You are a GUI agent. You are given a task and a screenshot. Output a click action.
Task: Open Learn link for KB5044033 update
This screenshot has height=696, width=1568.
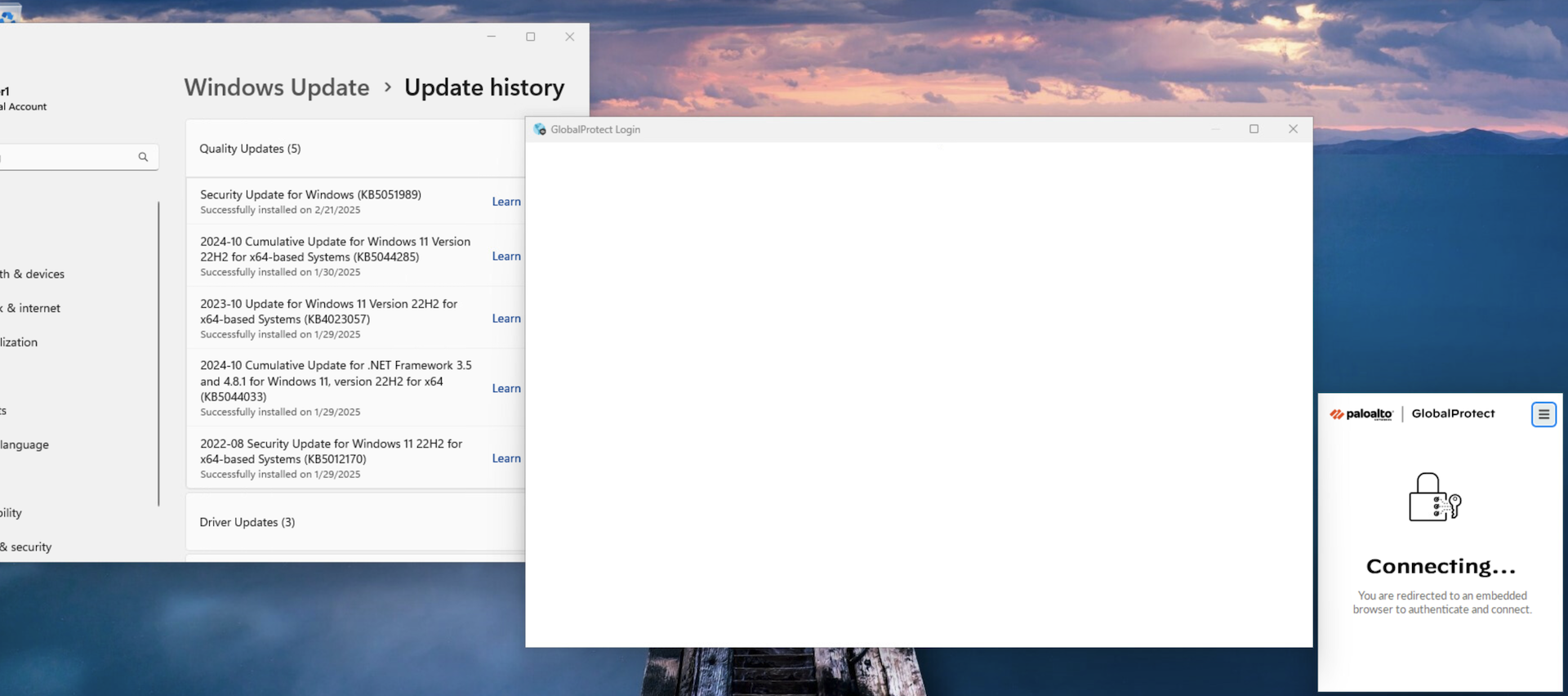506,389
